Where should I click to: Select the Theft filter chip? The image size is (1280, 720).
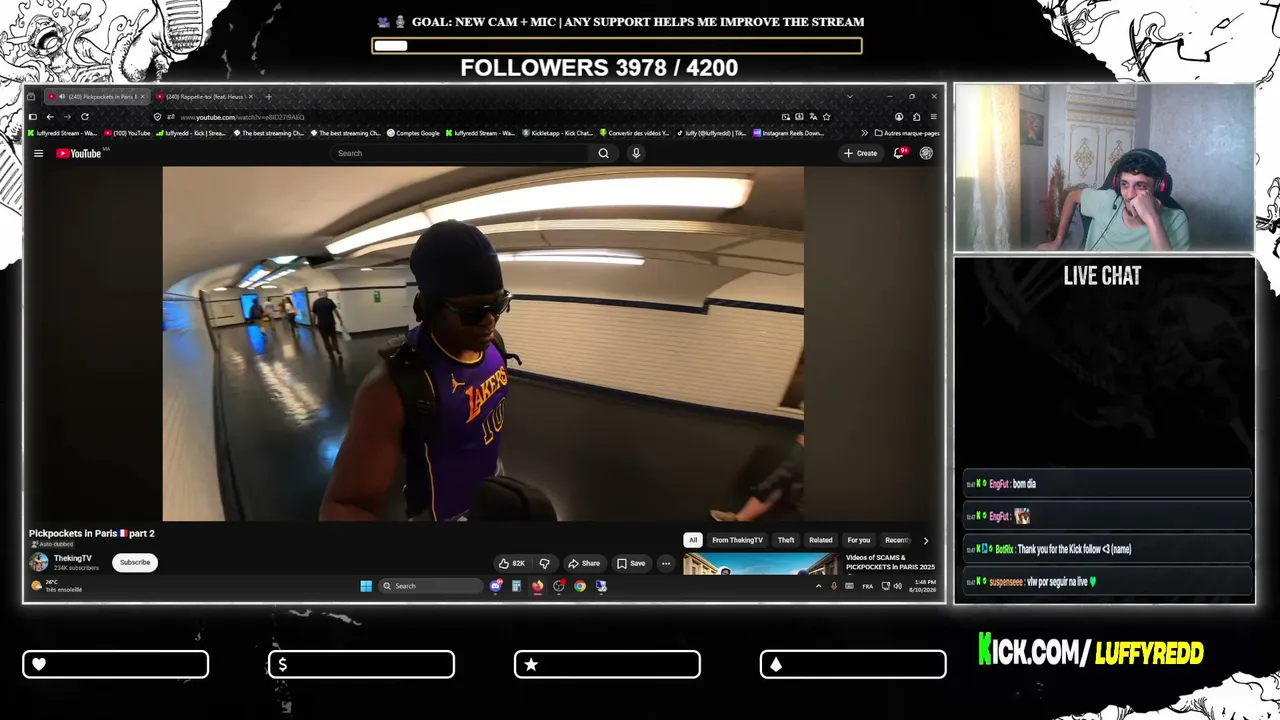(x=786, y=540)
